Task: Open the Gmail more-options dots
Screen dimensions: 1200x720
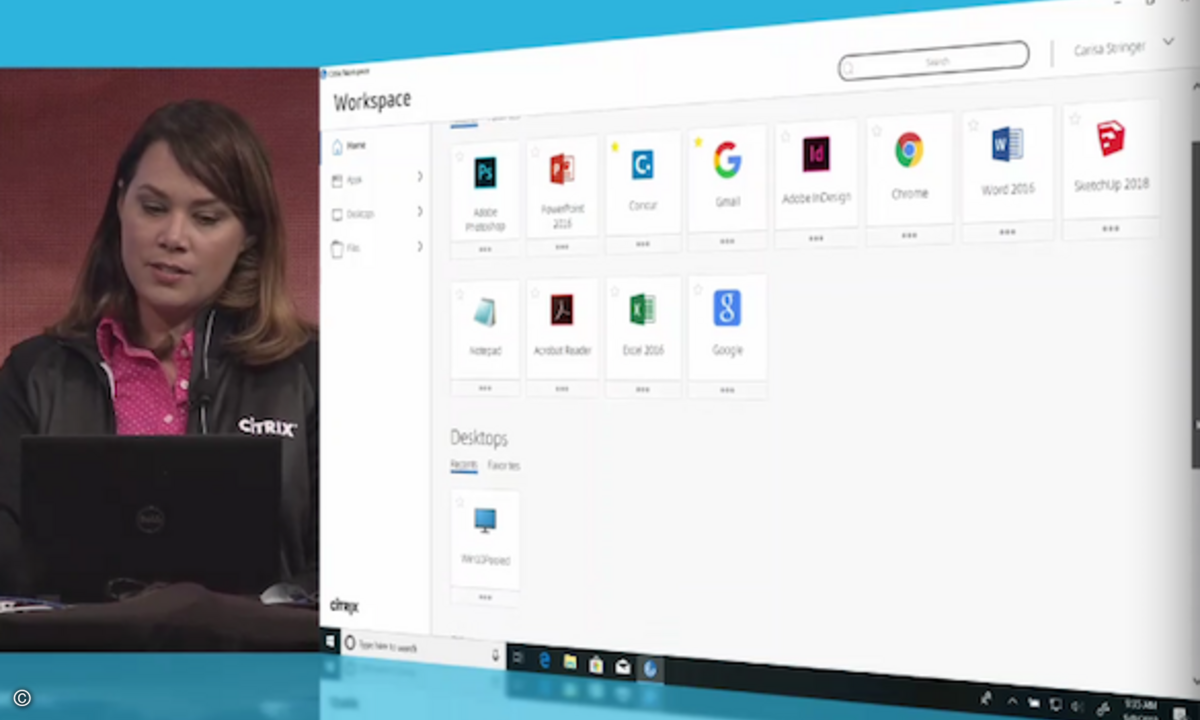Action: [727, 241]
